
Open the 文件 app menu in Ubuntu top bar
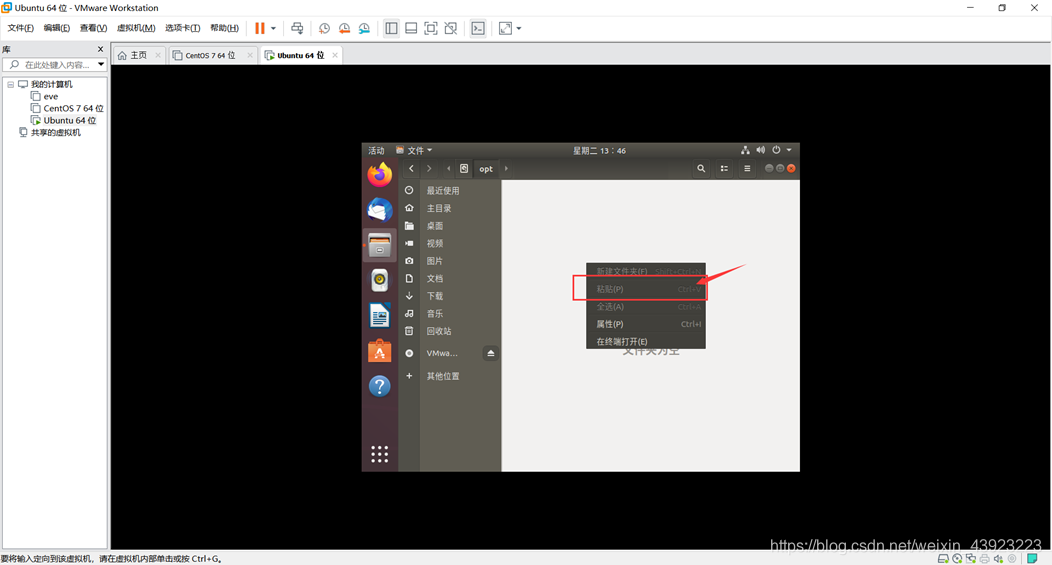(x=415, y=150)
